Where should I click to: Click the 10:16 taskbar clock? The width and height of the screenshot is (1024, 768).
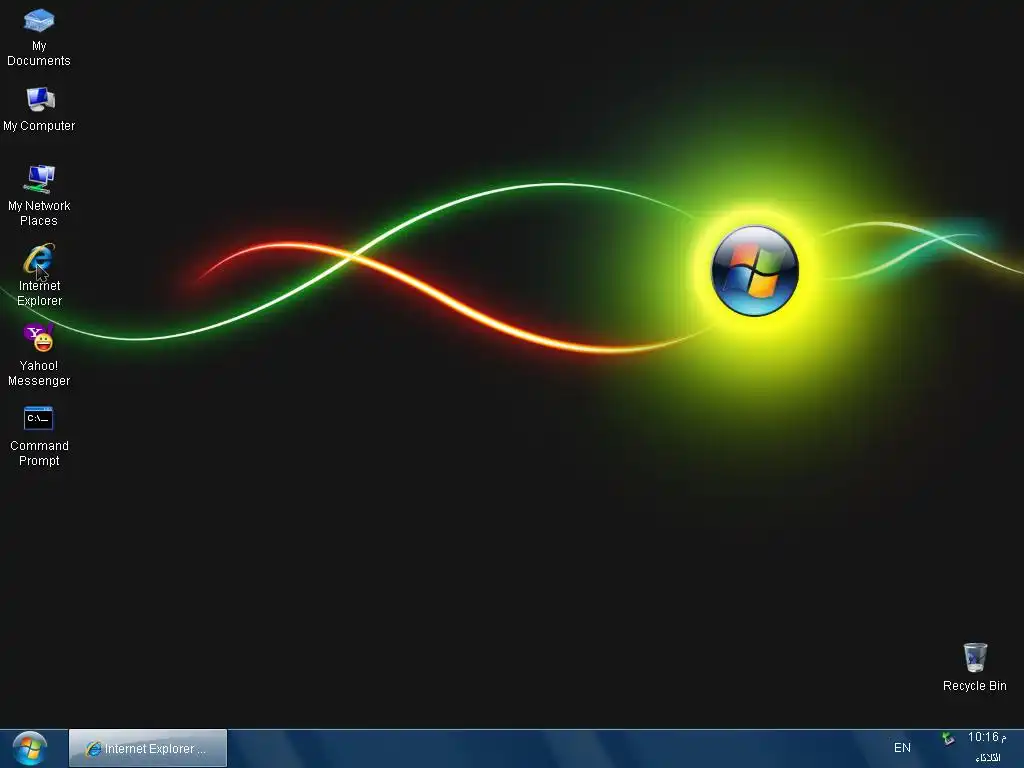pos(987,738)
